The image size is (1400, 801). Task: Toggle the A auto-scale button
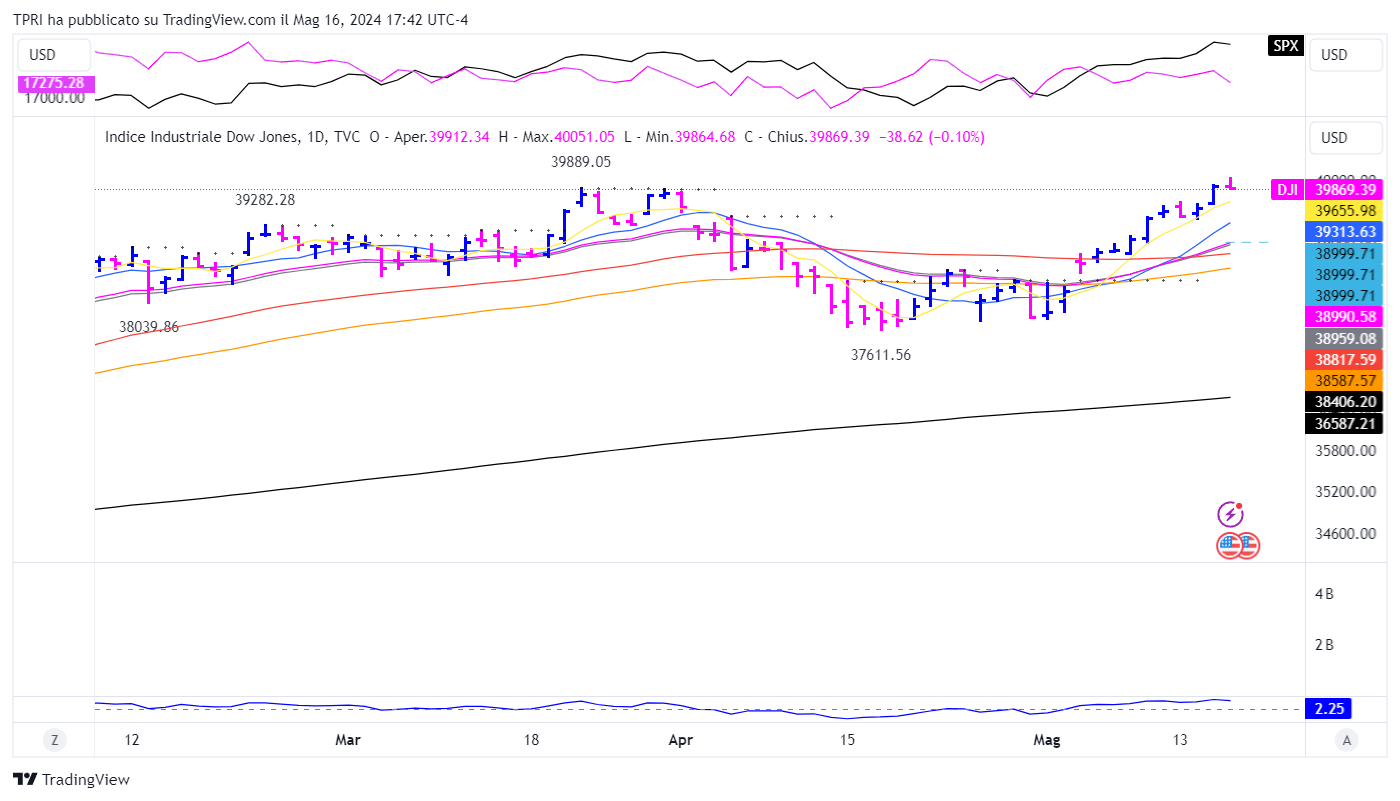pos(1347,740)
